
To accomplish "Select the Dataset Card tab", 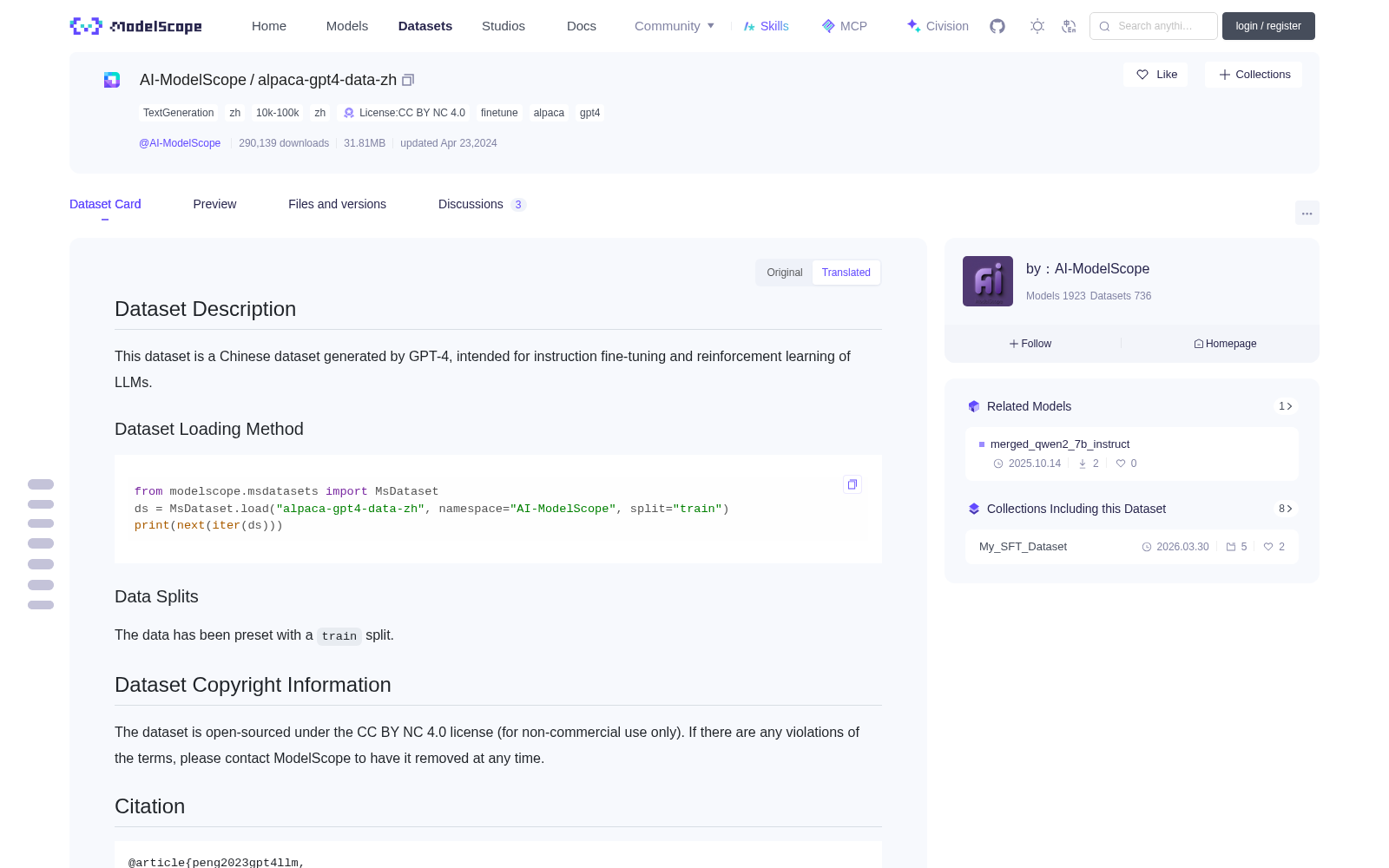I will (x=105, y=204).
